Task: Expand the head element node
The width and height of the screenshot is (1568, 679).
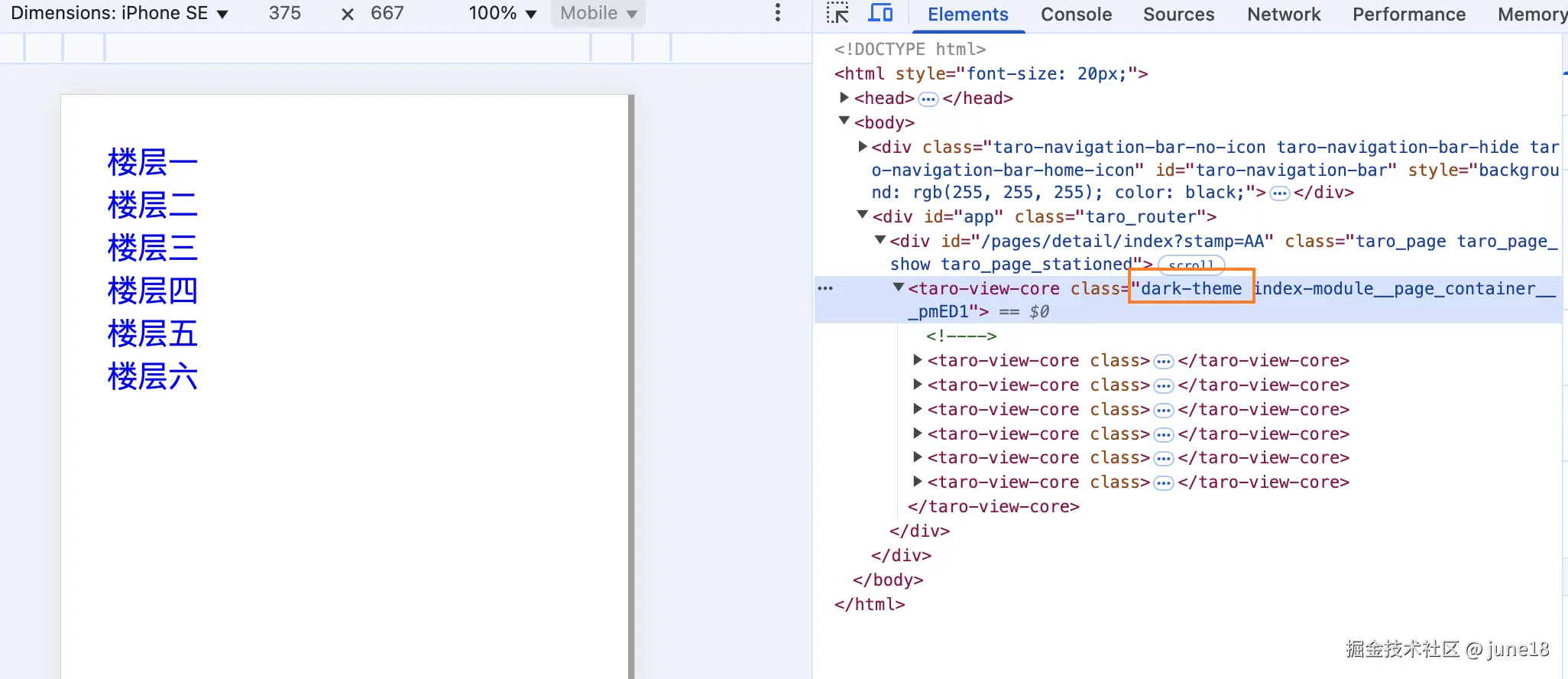Action: click(x=844, y=98)
